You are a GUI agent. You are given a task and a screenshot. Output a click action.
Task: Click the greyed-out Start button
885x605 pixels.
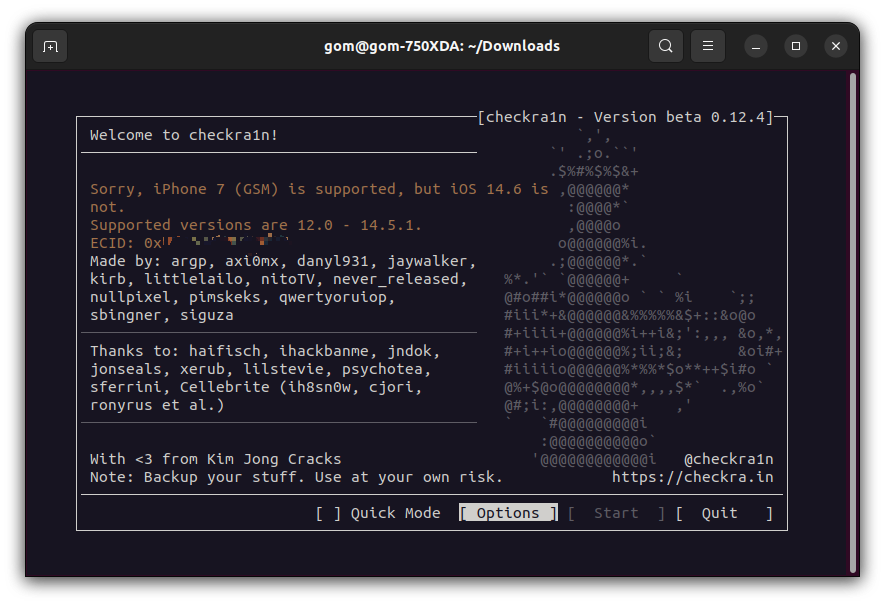616,513
